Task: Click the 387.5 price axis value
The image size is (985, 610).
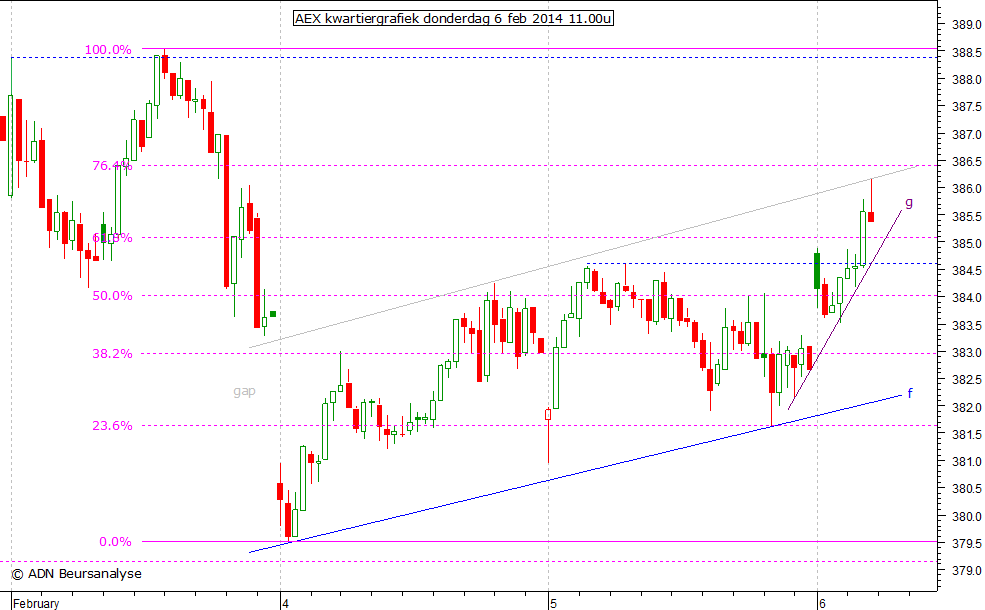Action: pyautogui.click(x=967, y=107)
